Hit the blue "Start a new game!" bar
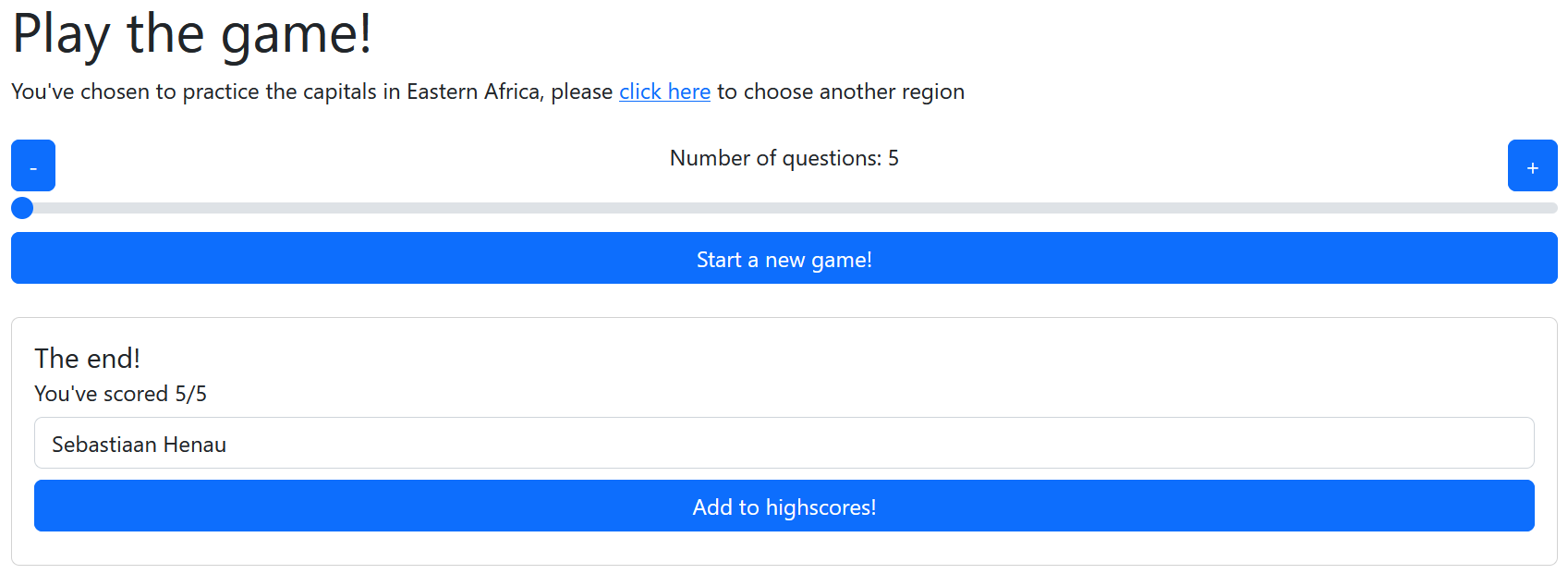Viewport: 1568px width, 574px height. 784,258
